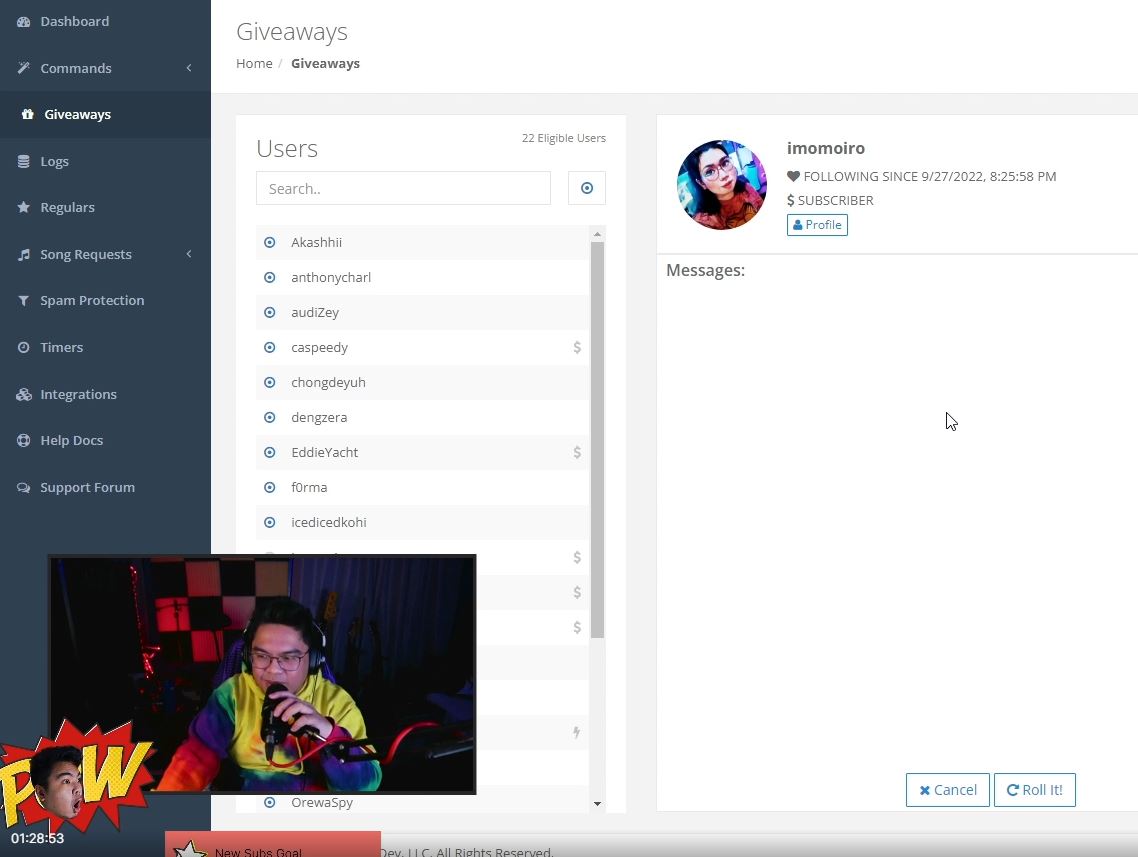The width and height of the screenshot is (1138, 857).
Task: Select the icedicedkohi user row
Action: [x=422, y=522]
